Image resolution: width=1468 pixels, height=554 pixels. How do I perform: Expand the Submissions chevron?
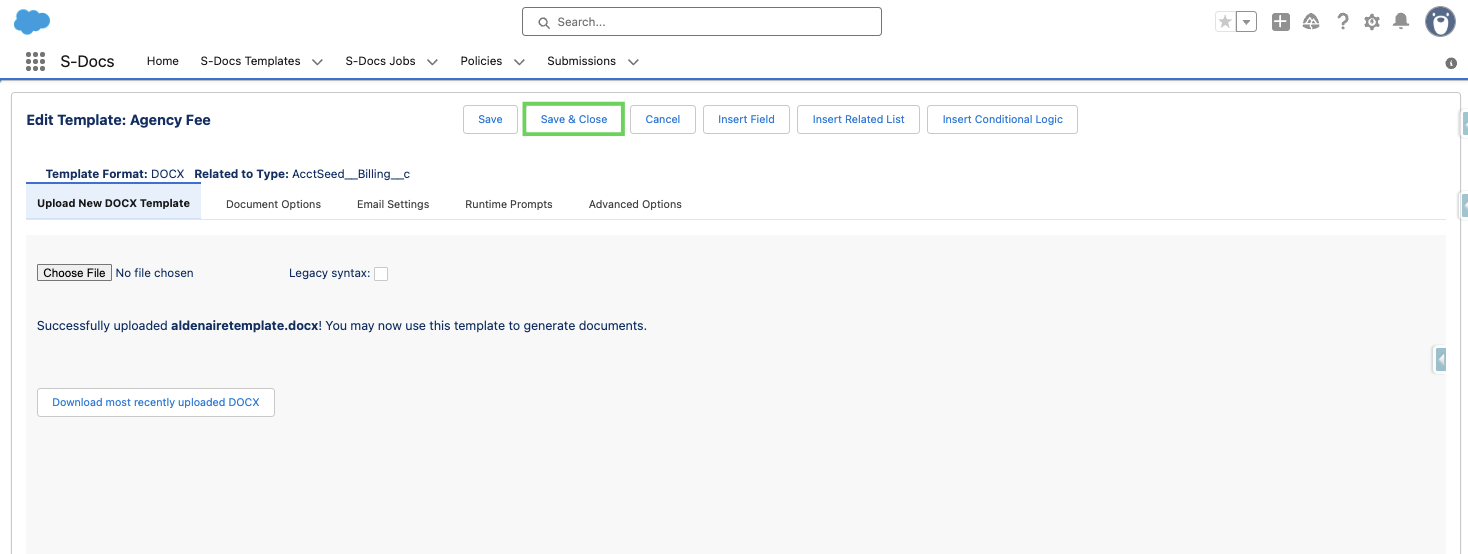click(633, 62)
